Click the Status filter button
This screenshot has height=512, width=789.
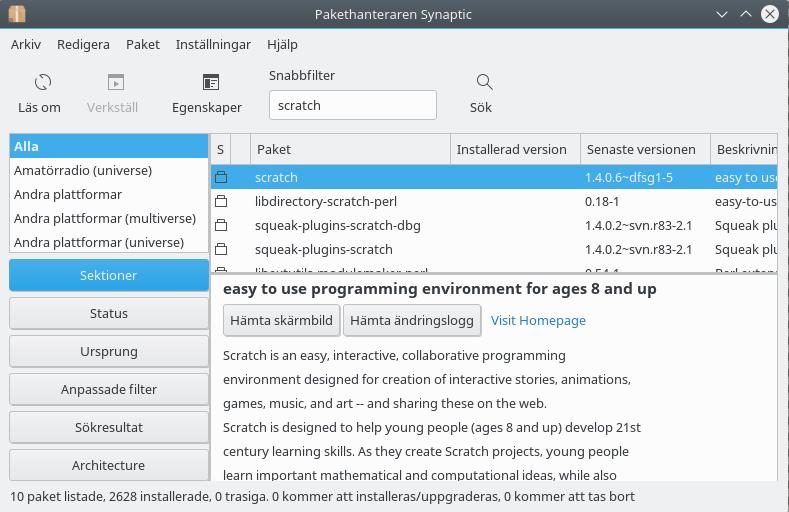click(109, 313)
